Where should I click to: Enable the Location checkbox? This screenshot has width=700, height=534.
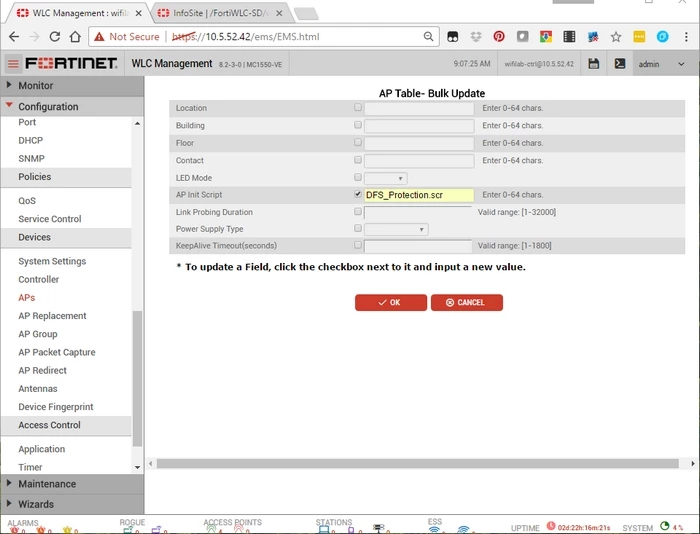coord(358,107)
